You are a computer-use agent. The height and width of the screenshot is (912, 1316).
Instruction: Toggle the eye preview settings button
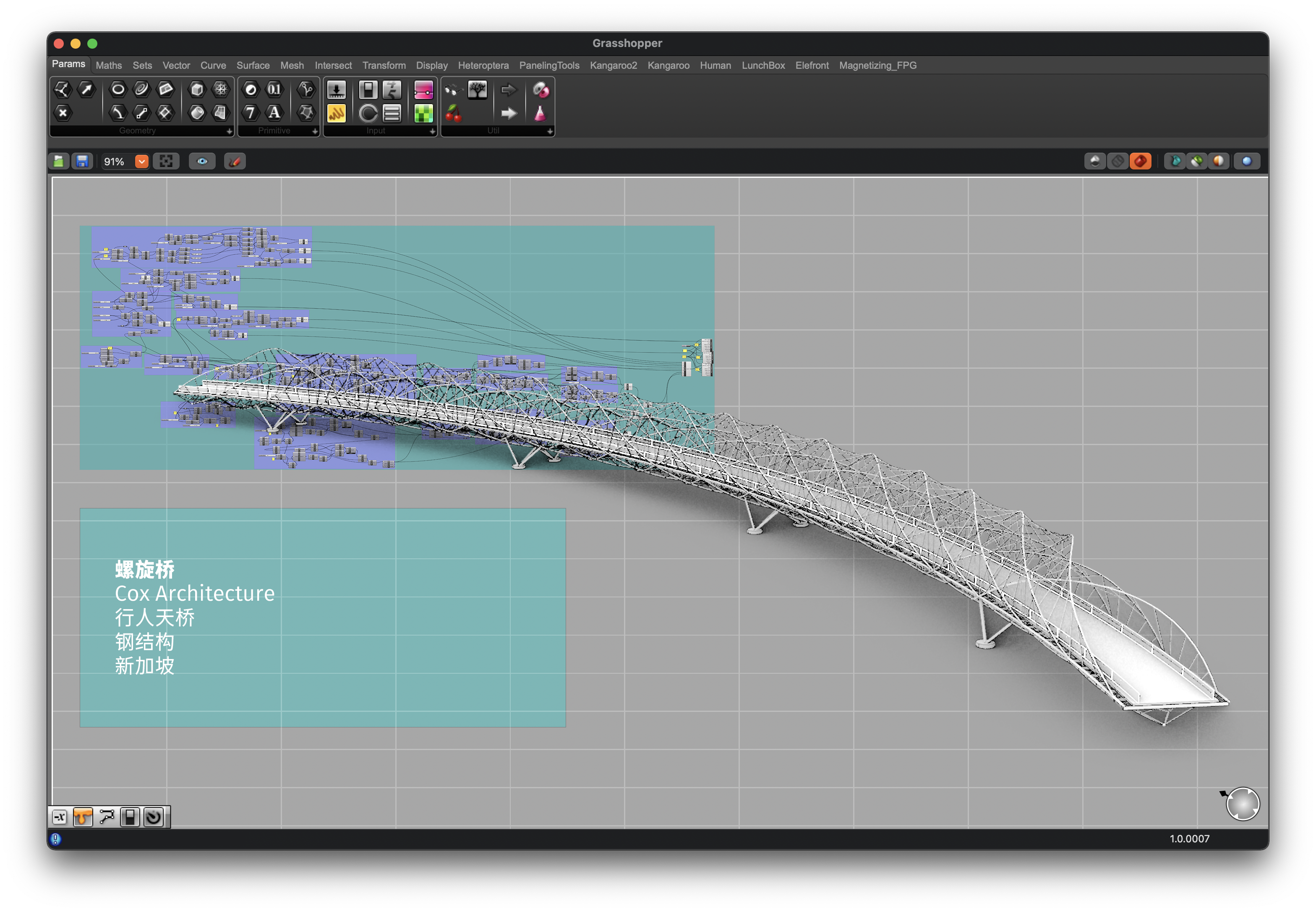[x=202, y=162]
